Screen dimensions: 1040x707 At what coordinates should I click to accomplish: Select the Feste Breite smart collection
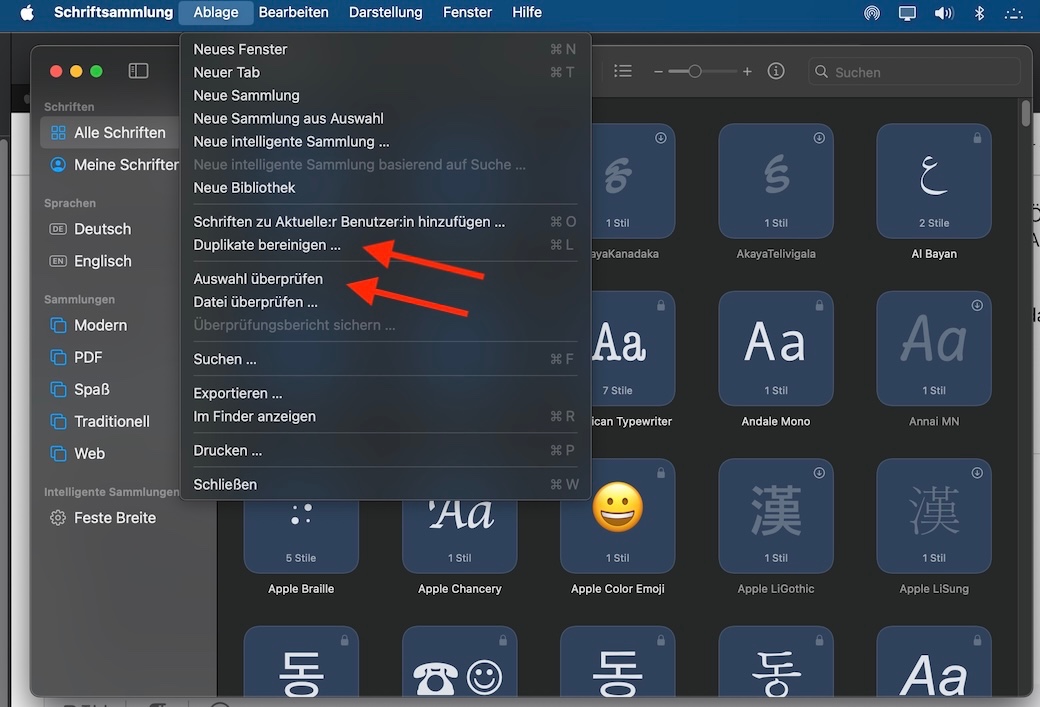point(114,518)
